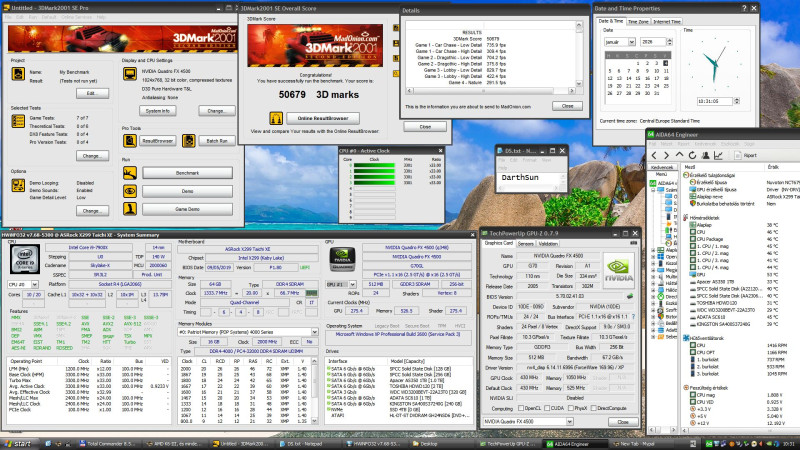
Task: Click the AIDA64 back navigation arrow
Action: click(652, 155)
